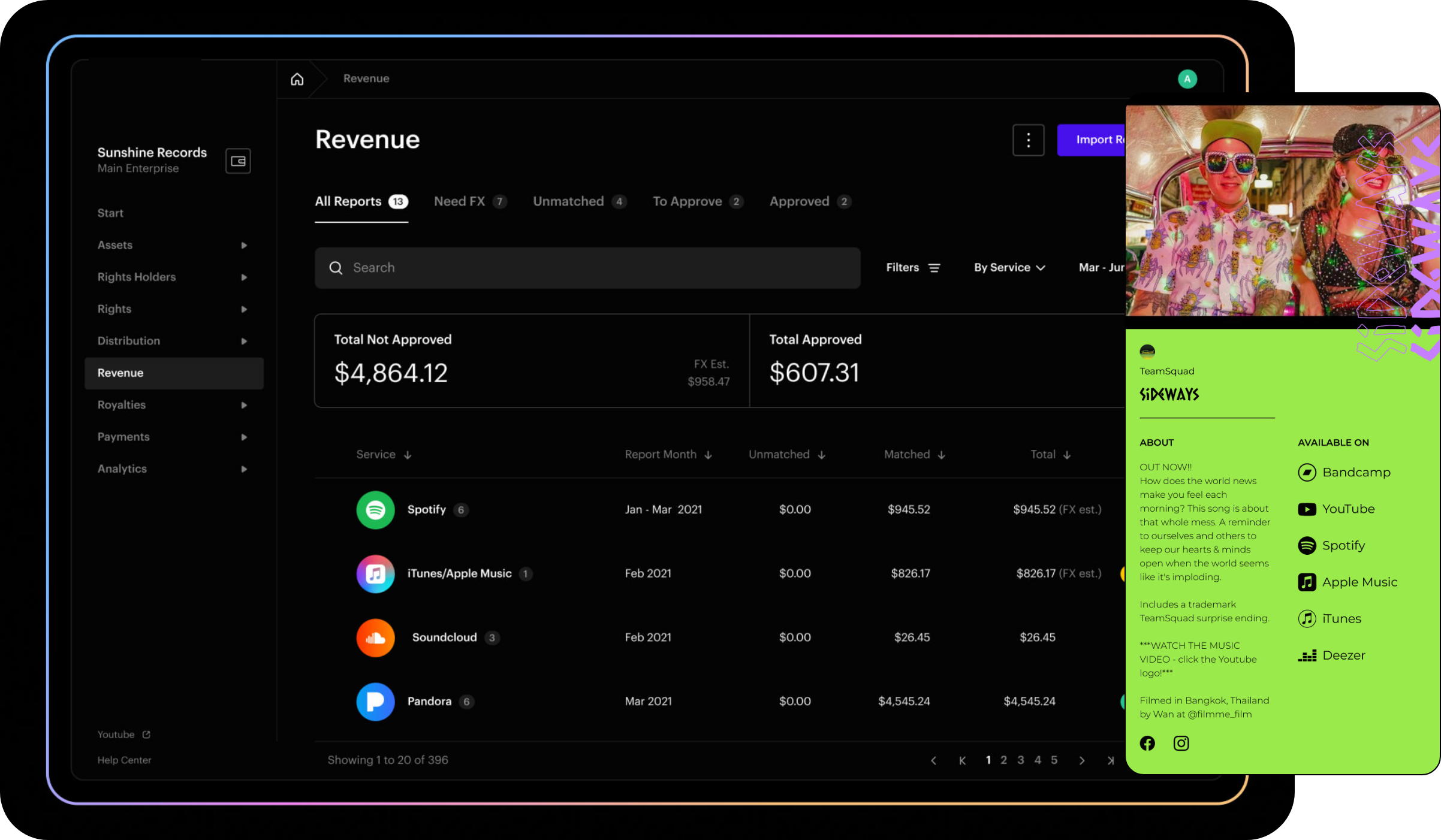Open the By Service dropdown

1009,268
